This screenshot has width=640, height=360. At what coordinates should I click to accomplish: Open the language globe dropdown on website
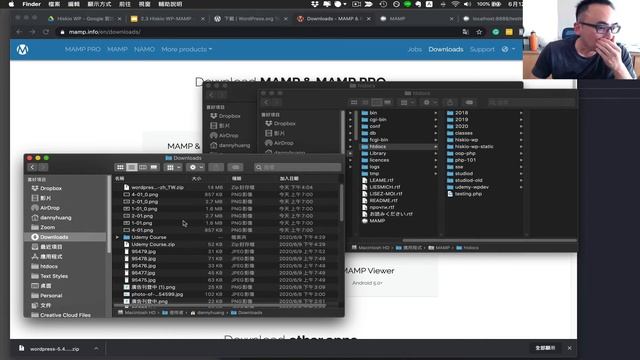tap(508, 49)
